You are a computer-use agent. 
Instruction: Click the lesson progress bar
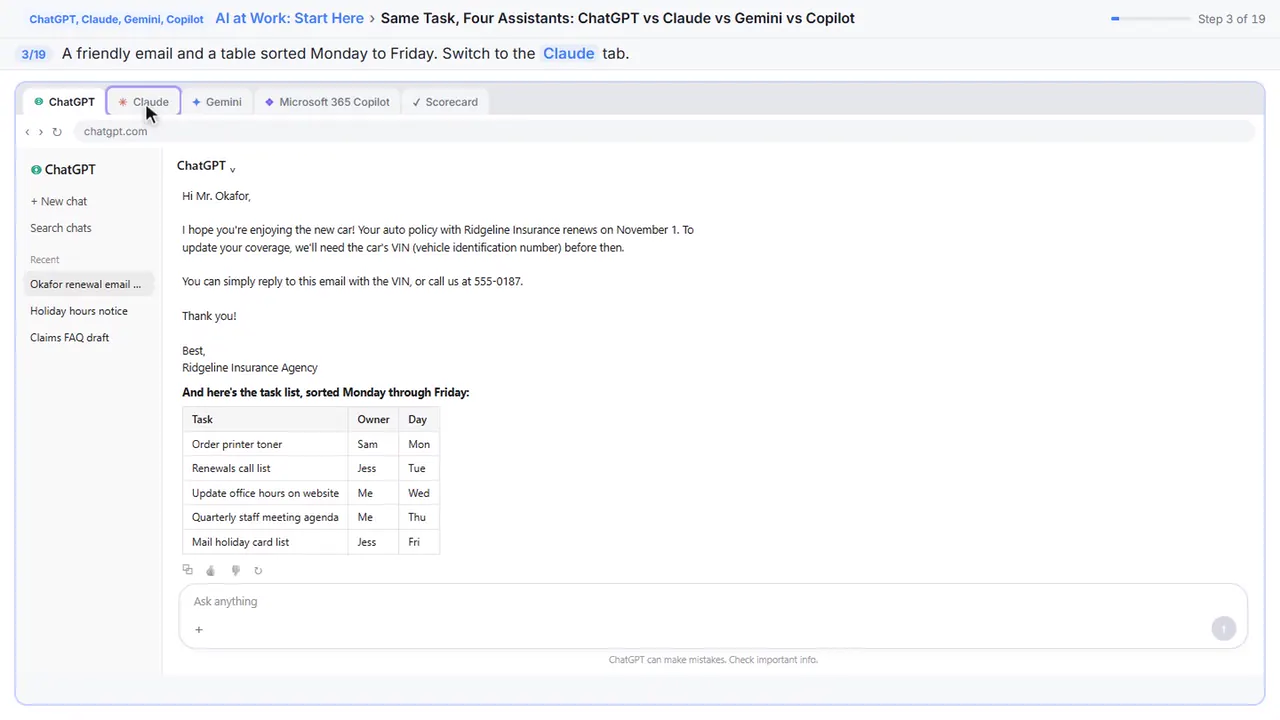1150,19
